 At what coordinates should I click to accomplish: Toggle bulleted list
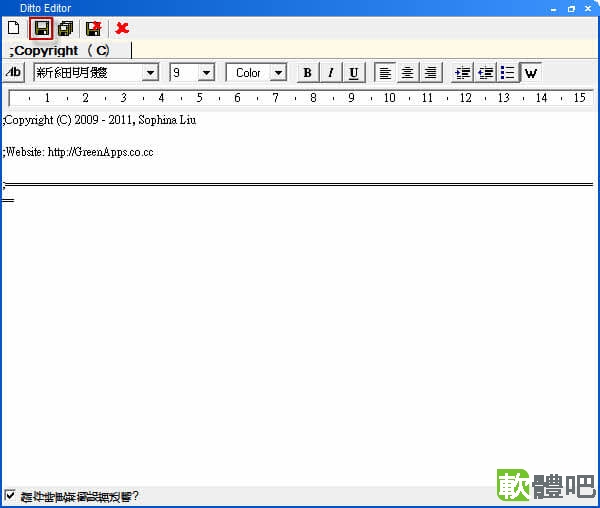point(508,73)
